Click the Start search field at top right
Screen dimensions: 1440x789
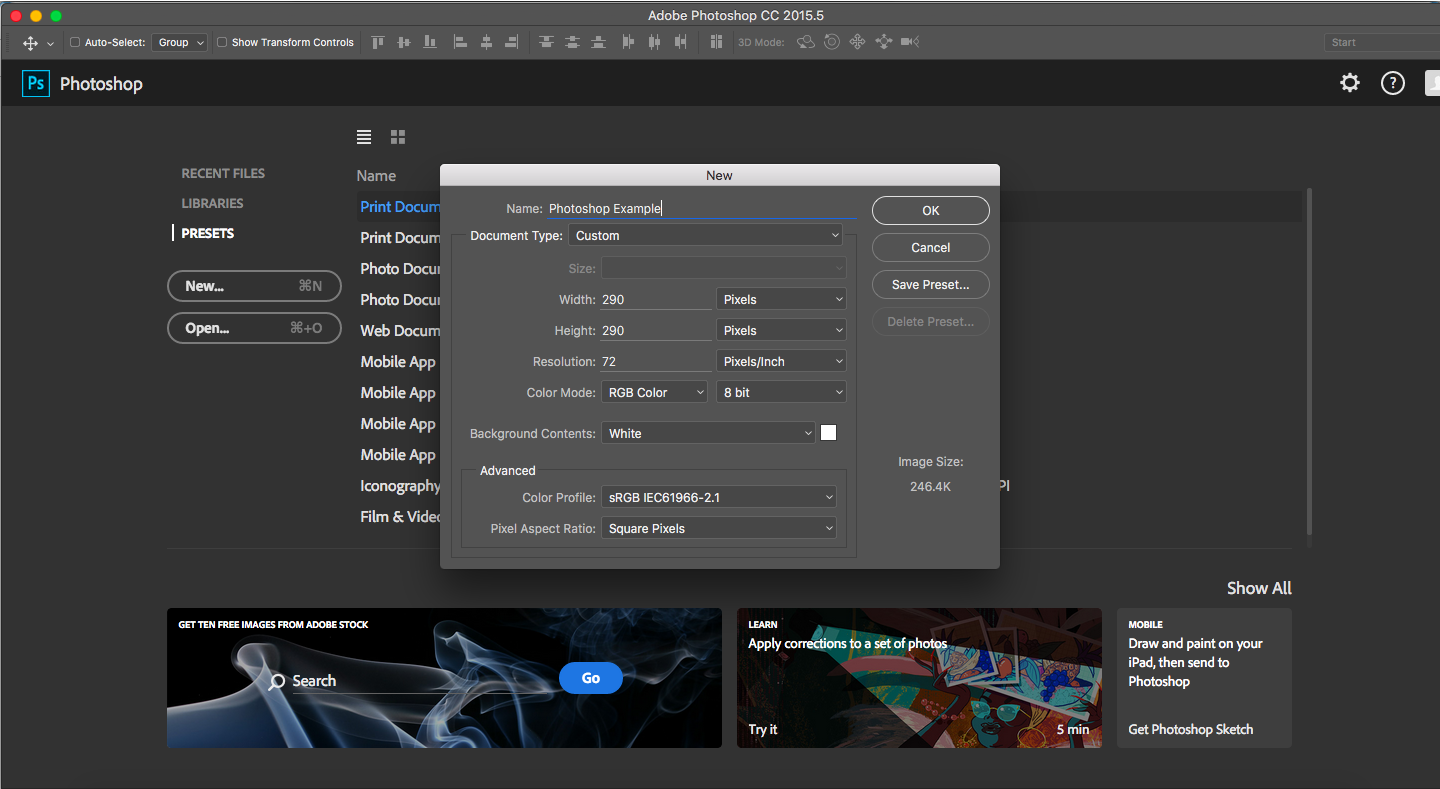pos(1382,42)
